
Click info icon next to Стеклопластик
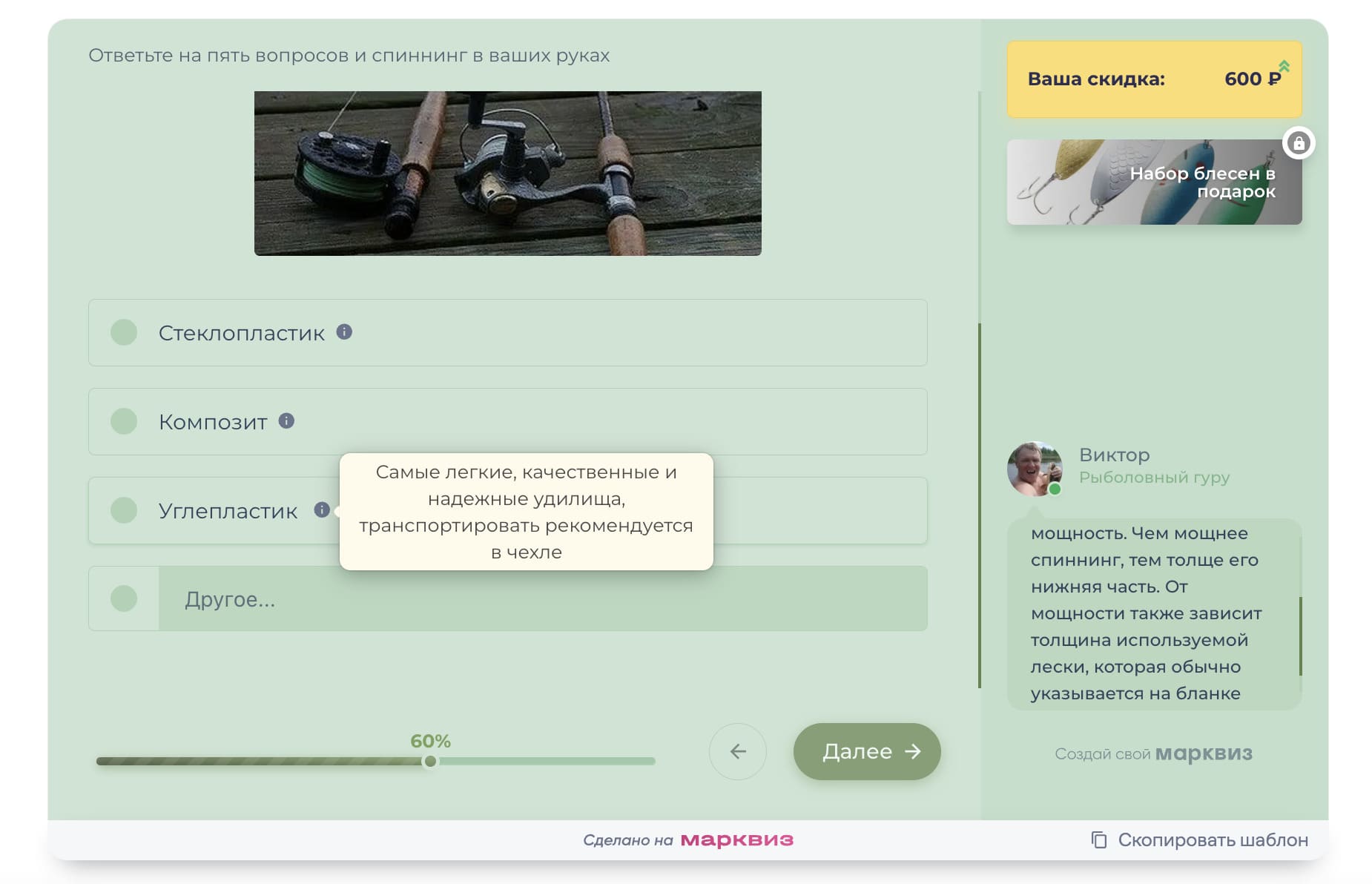[344, 331]
